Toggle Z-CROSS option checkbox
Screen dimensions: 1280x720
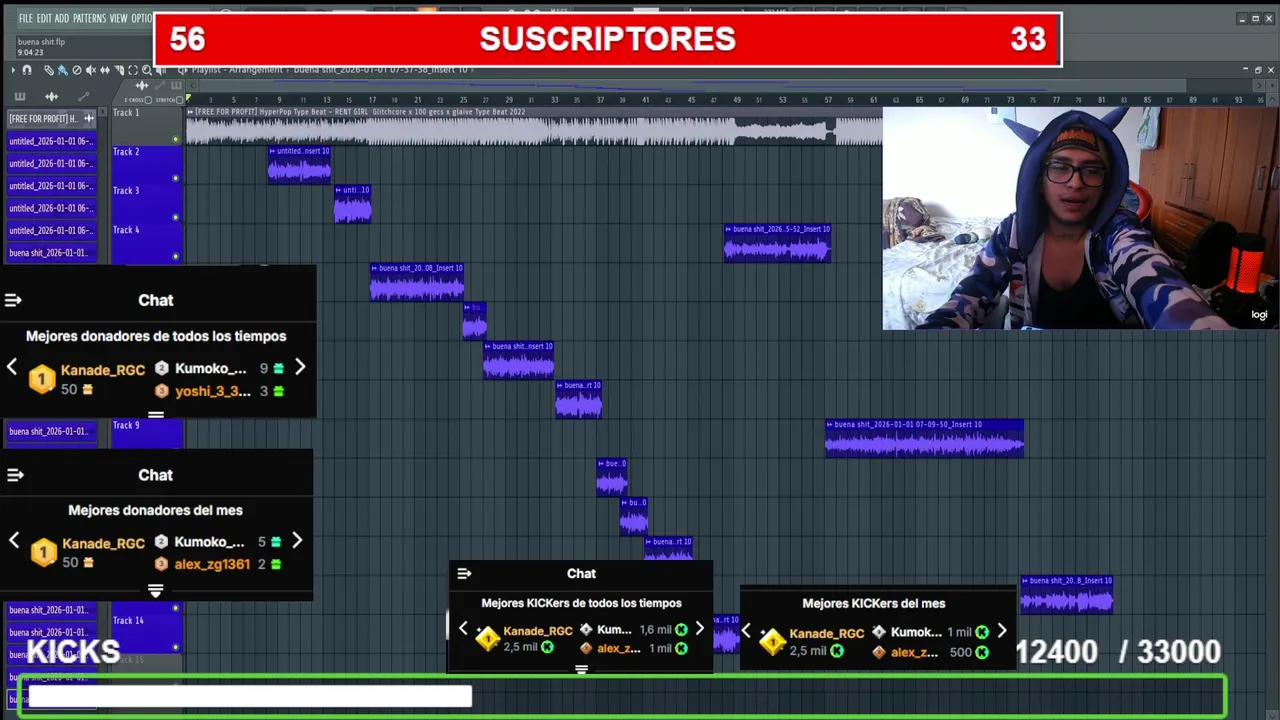pyautogui.click(x=149, y=100)
